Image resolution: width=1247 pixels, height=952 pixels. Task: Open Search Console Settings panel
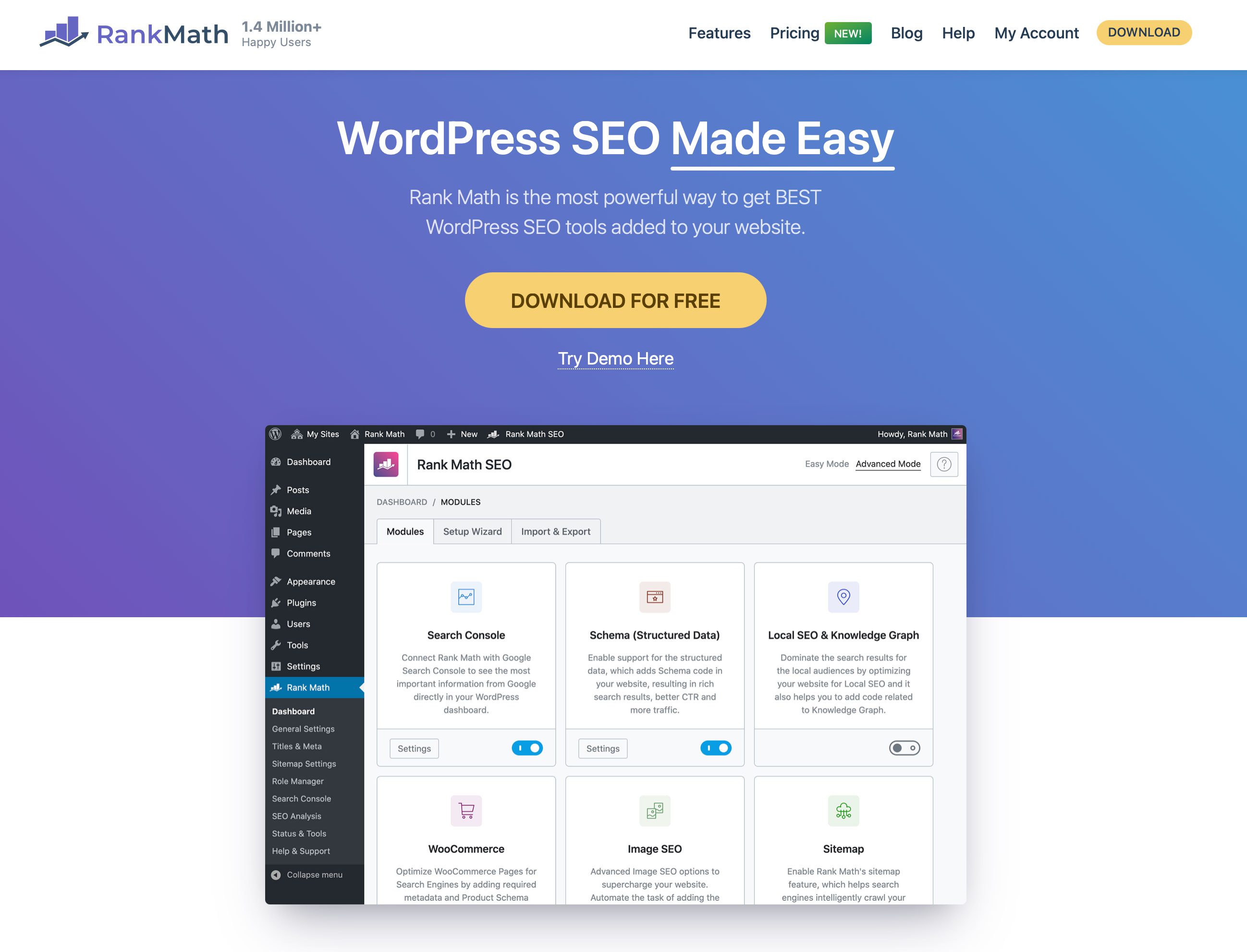point(413,747)
